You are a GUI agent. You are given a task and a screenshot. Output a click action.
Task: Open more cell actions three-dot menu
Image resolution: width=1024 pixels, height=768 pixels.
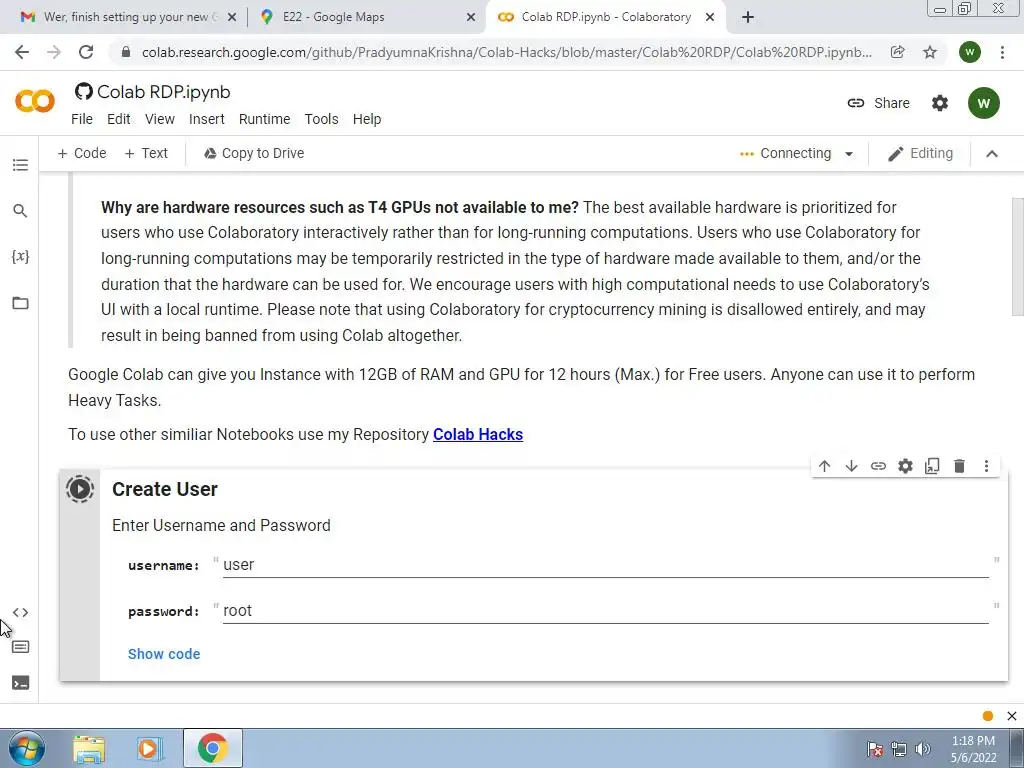click(x=986, y=466)
